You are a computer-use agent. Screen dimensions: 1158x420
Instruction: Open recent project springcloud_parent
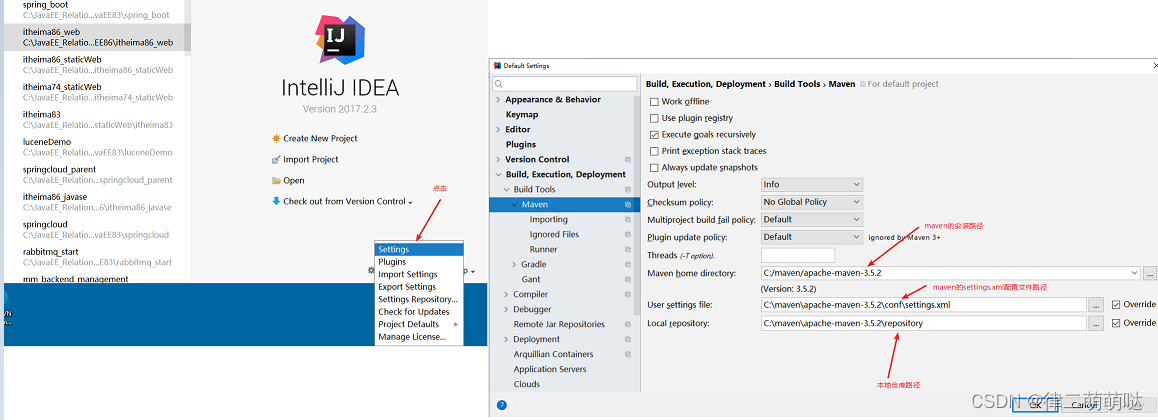pos(97,174)
